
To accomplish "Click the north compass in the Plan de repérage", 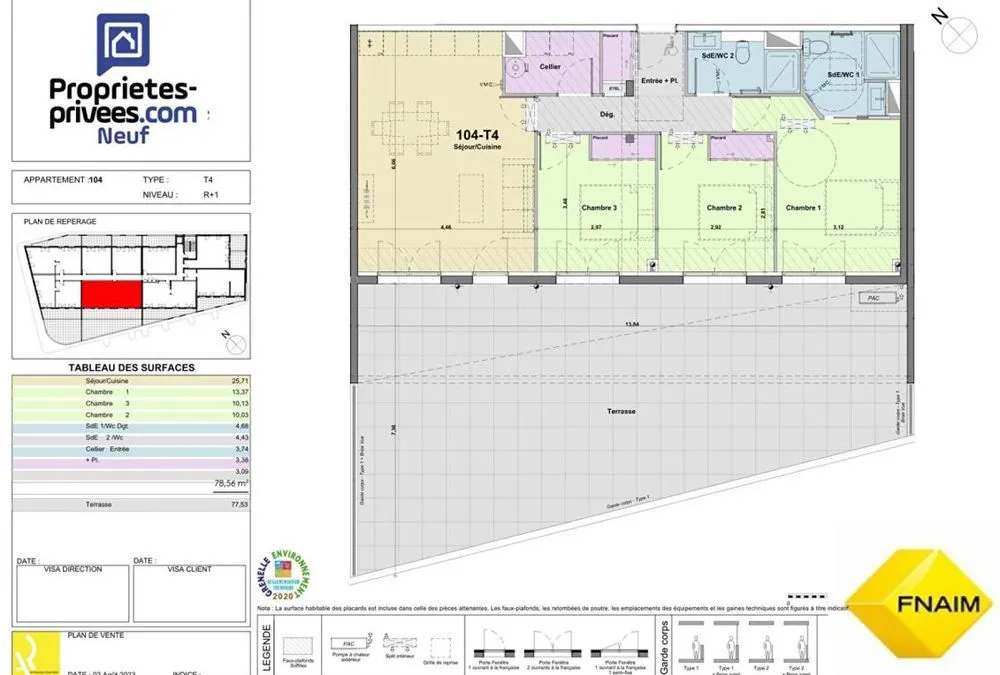I will [x=235, y=345].
